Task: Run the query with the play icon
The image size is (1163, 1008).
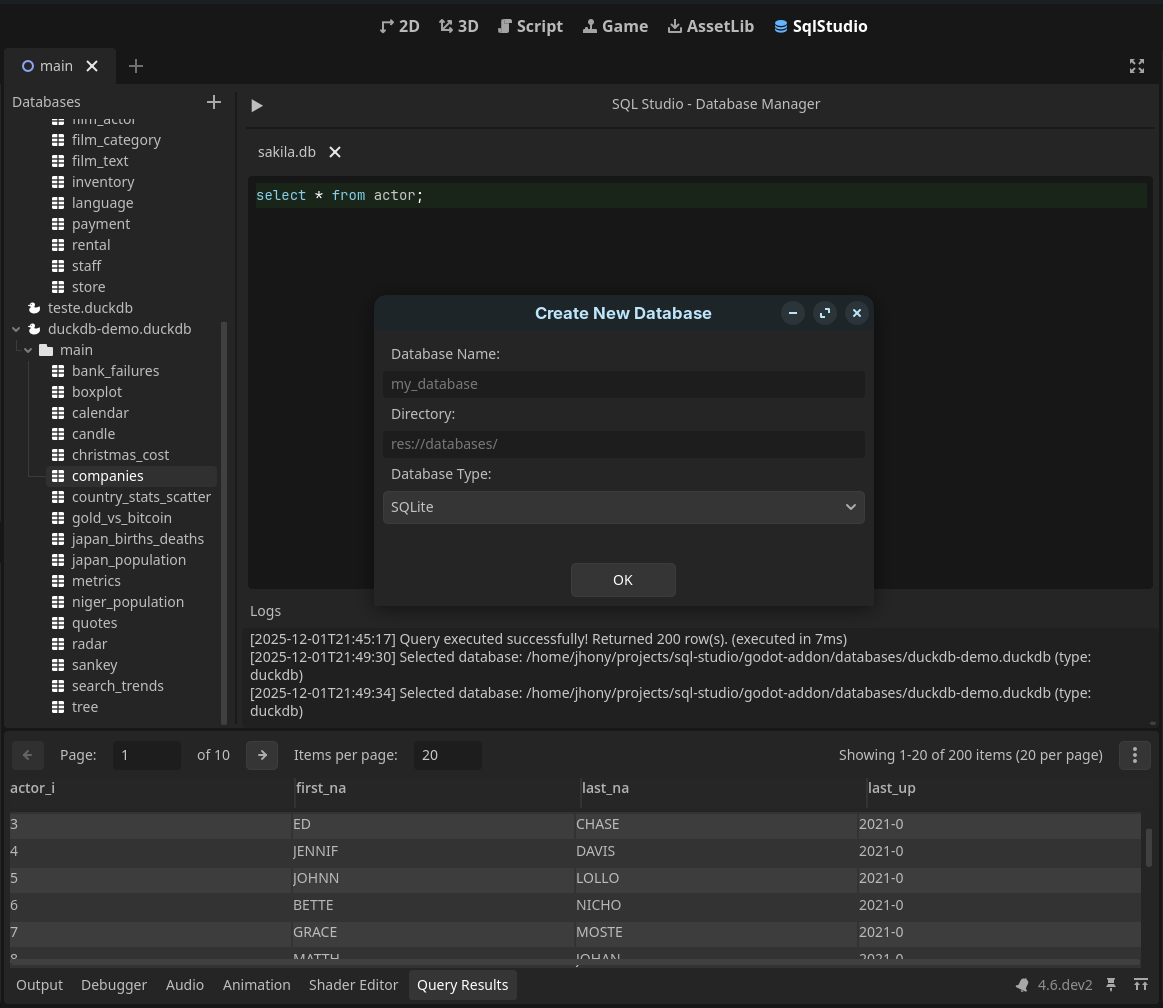Action: coord(257,105)
